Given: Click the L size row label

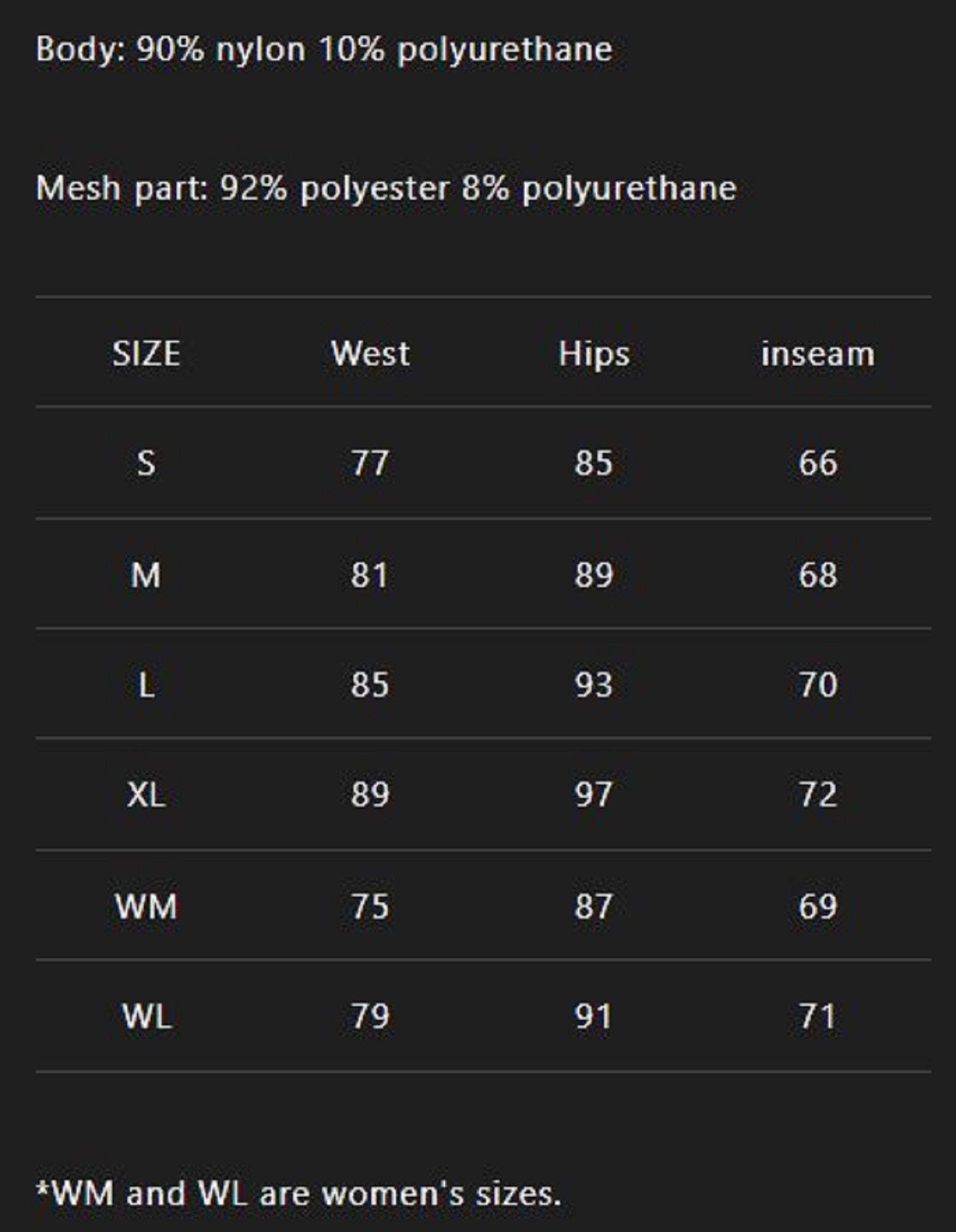Looking at the screenshot, I should [x=146, y=684].
